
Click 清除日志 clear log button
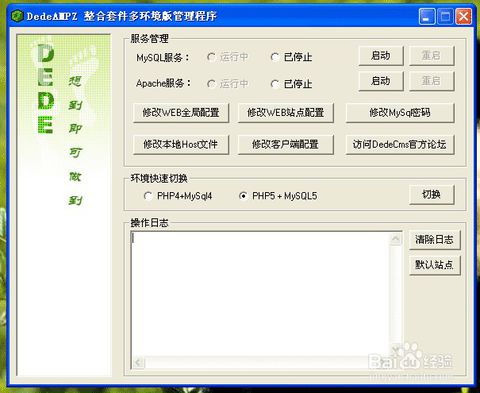coord(434,239)
